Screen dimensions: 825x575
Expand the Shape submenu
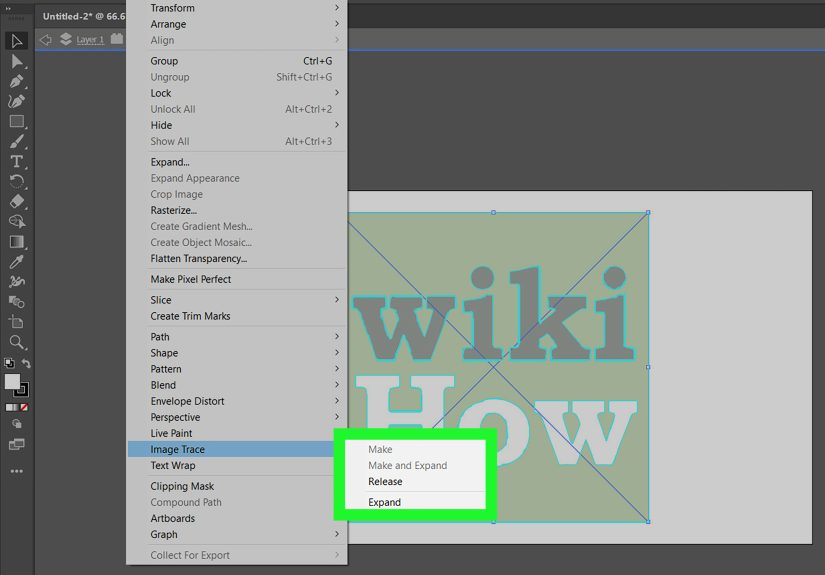pyautogui.click(x=237, y=353)
